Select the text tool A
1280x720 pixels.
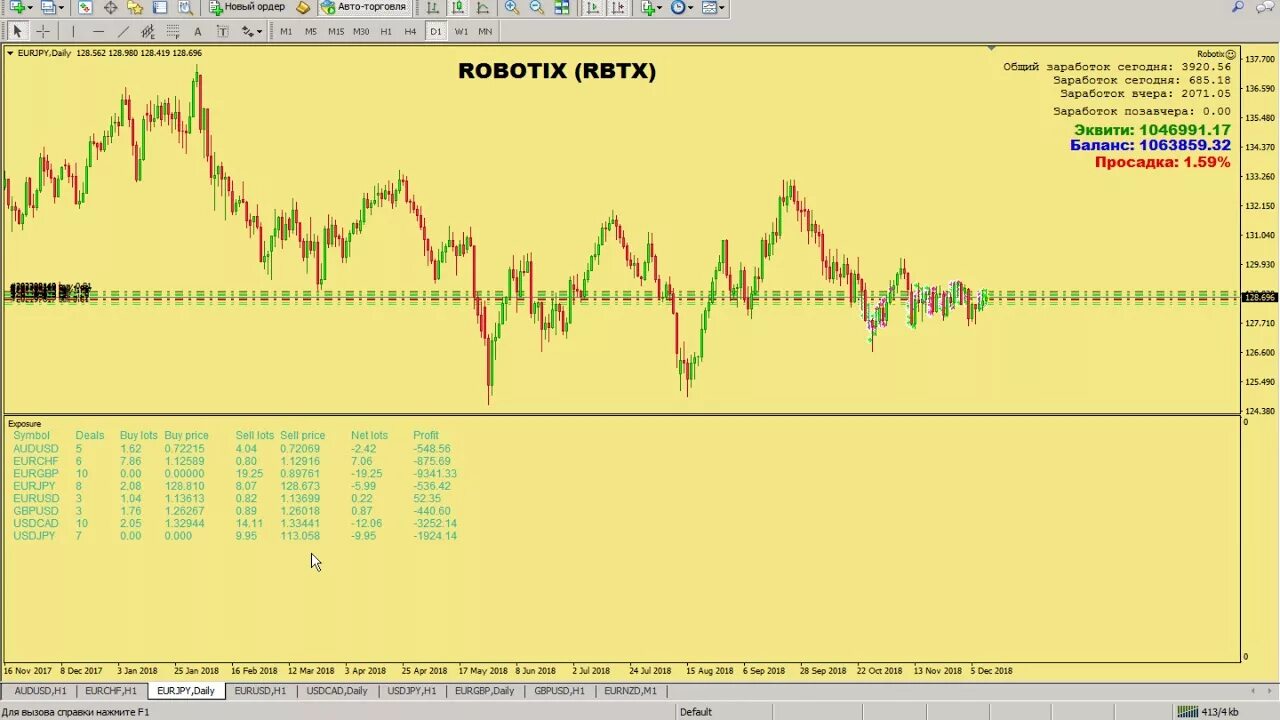[x=197, y=31]
